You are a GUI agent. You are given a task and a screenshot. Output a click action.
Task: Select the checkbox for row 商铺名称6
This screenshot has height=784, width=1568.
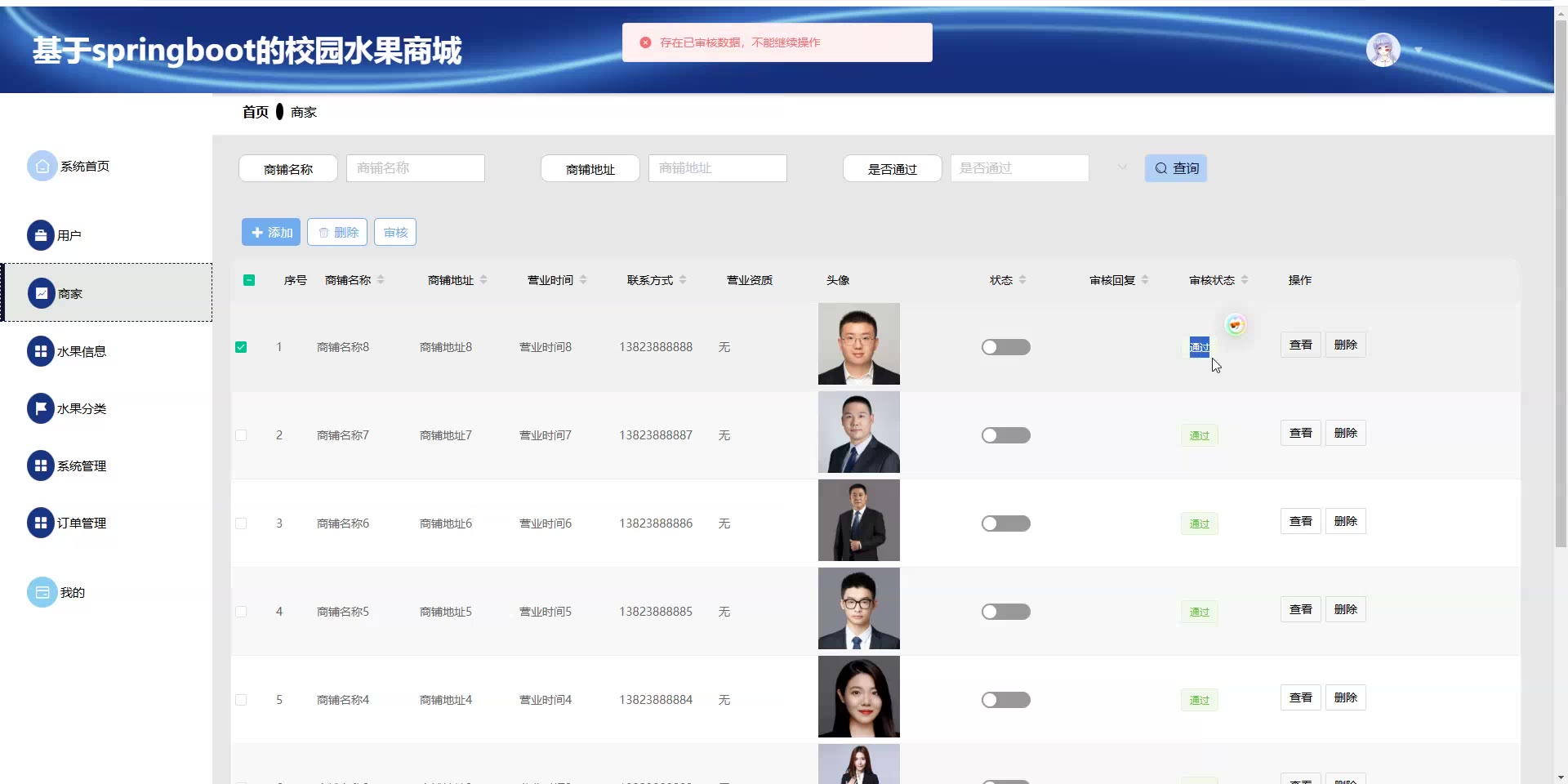241,523
